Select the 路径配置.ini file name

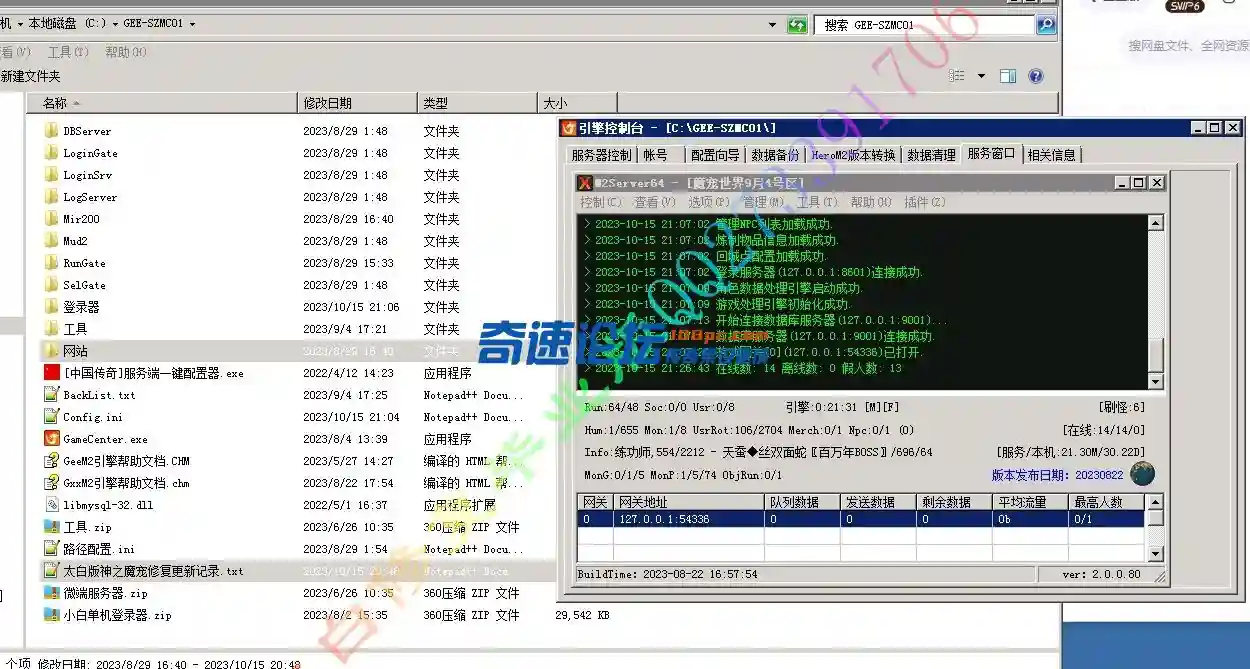[x=99, y=549]
